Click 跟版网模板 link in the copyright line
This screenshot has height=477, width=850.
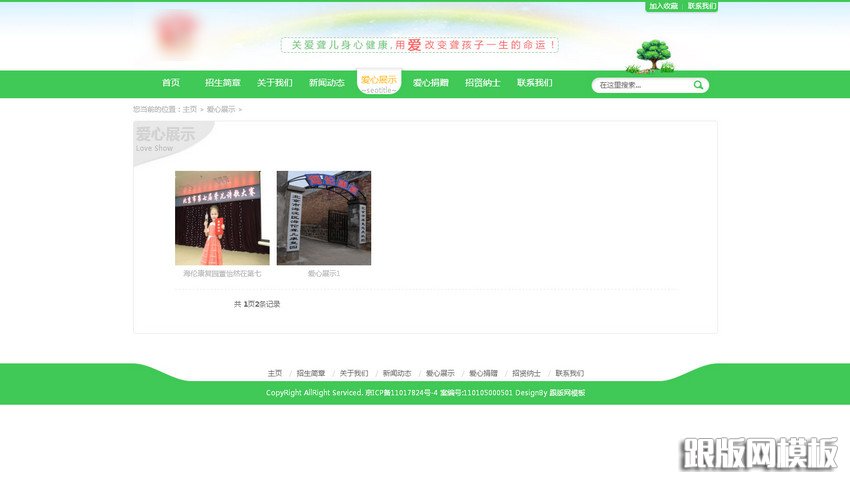coord(568,393)
